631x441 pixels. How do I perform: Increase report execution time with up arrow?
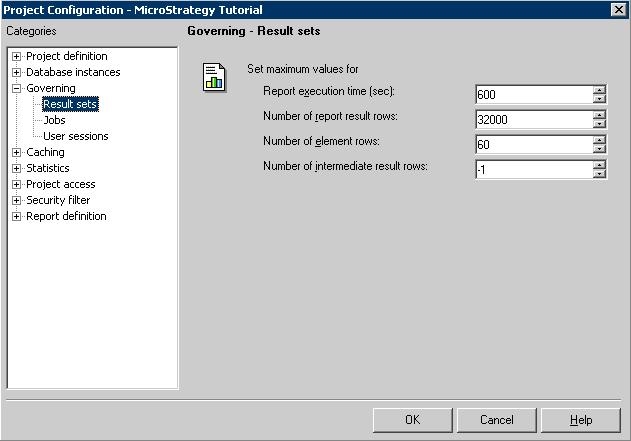(599, 90)
